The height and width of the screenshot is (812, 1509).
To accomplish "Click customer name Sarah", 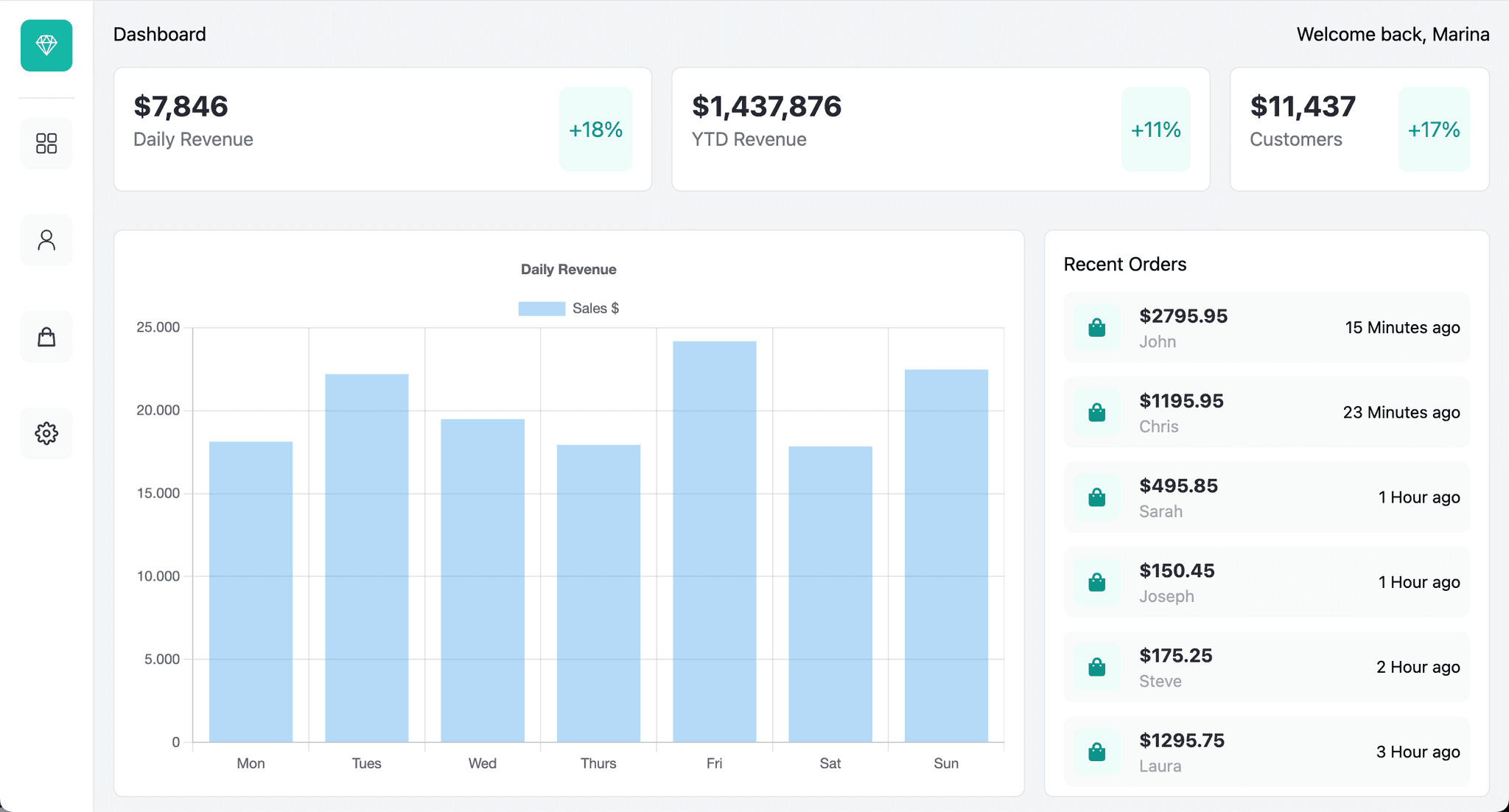I will pos(1160,511).
